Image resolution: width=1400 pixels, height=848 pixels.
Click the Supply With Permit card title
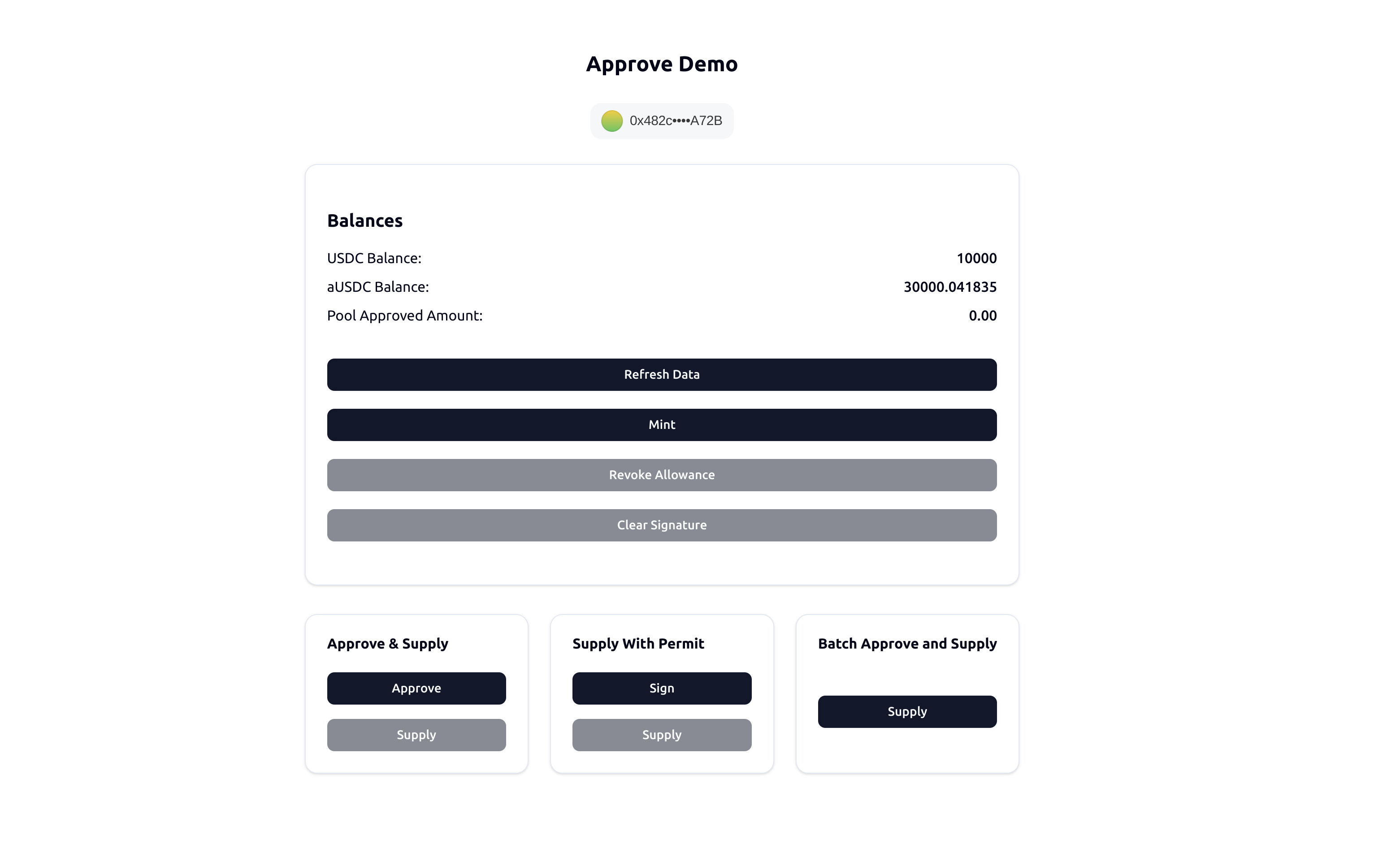point(638,644)
